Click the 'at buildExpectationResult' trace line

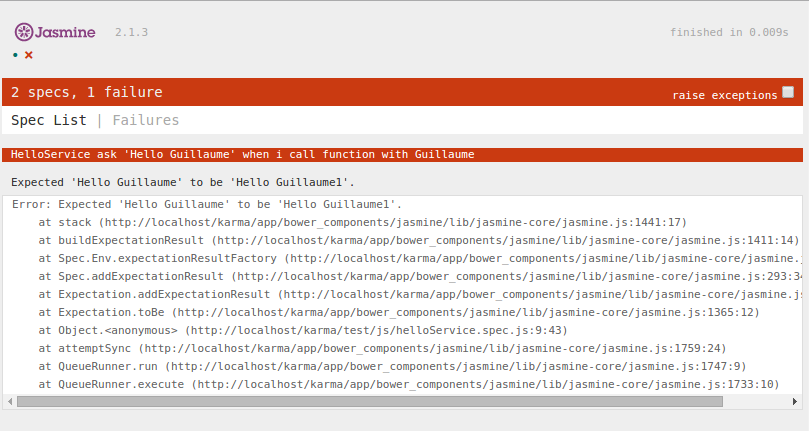point(419,241)
